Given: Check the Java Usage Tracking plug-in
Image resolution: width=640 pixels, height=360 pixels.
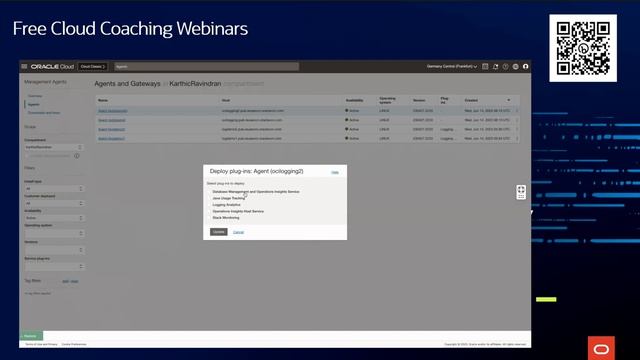Looking at the screenshot, I should pyautogui.click(x=210, y=198).
